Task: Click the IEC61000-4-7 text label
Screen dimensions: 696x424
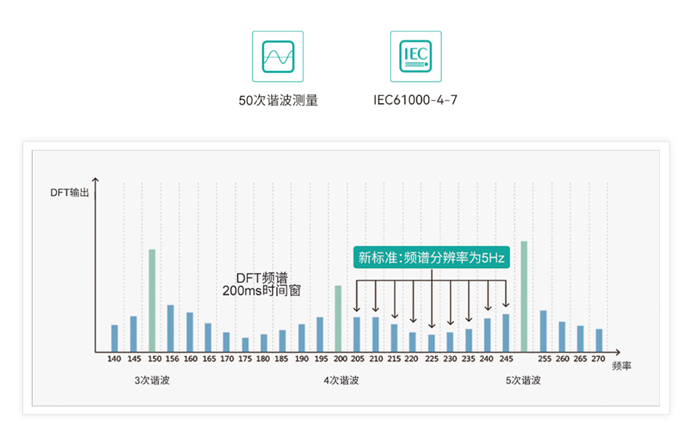Action: [x=415, y=101]
